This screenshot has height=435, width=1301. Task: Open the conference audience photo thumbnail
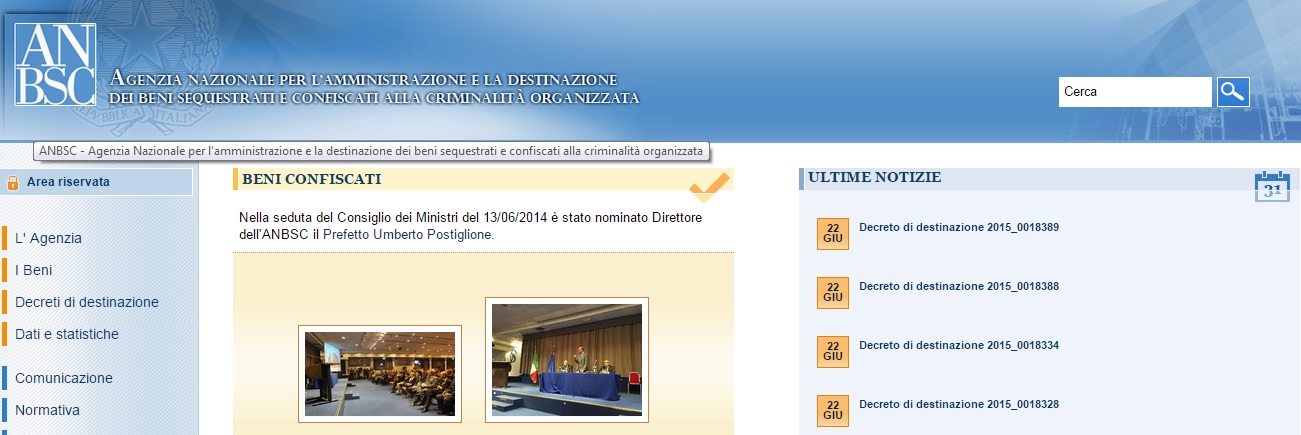(x=380, y=373)
